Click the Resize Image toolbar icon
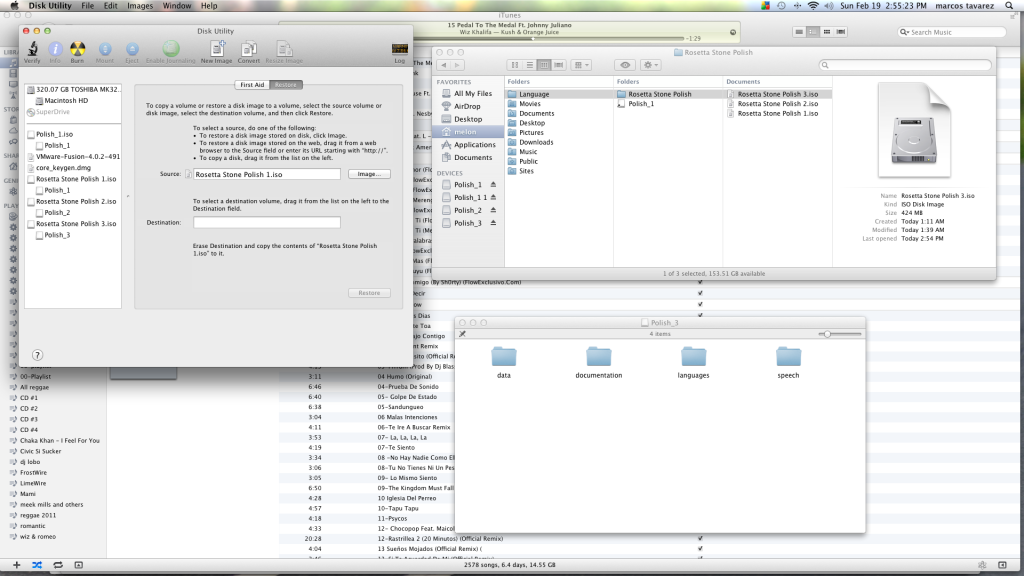1024x576 pixels. tap(284, 49)
